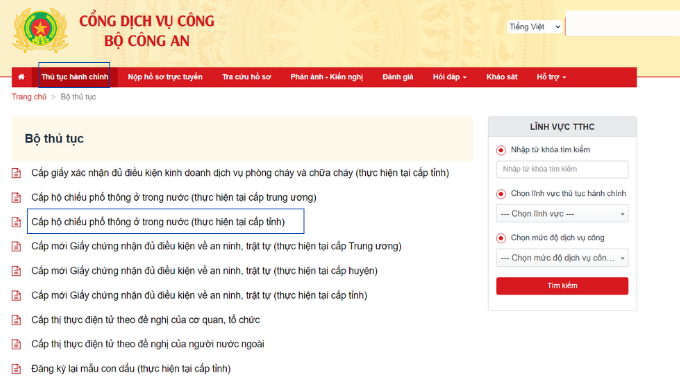Click the Bộ thủ tục breadcrumb text

(78, 97)
